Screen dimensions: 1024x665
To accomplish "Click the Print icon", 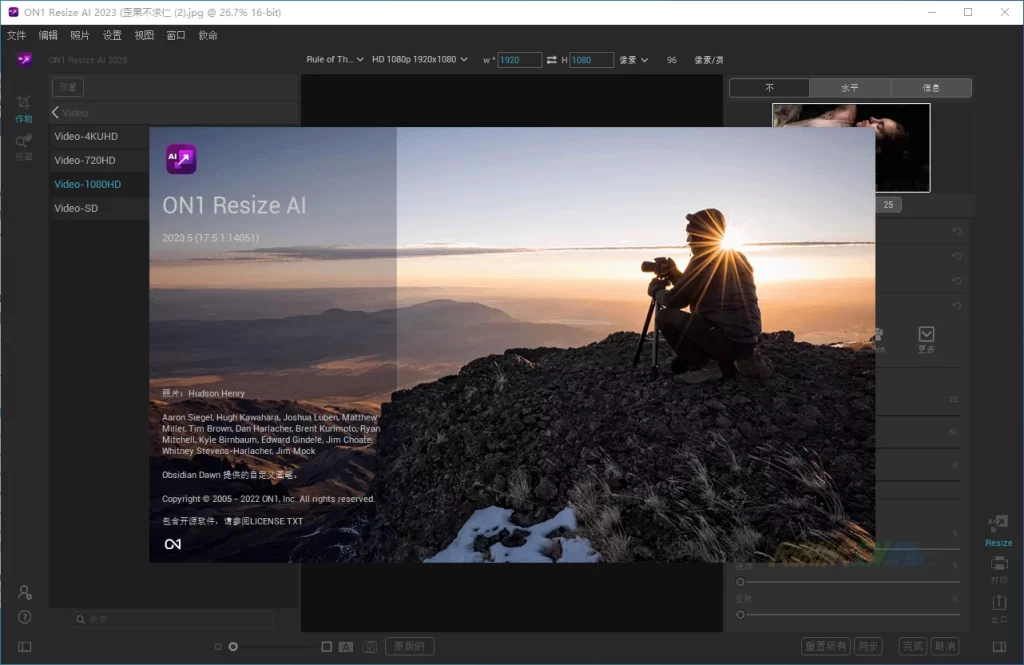I will click(998, 565).
